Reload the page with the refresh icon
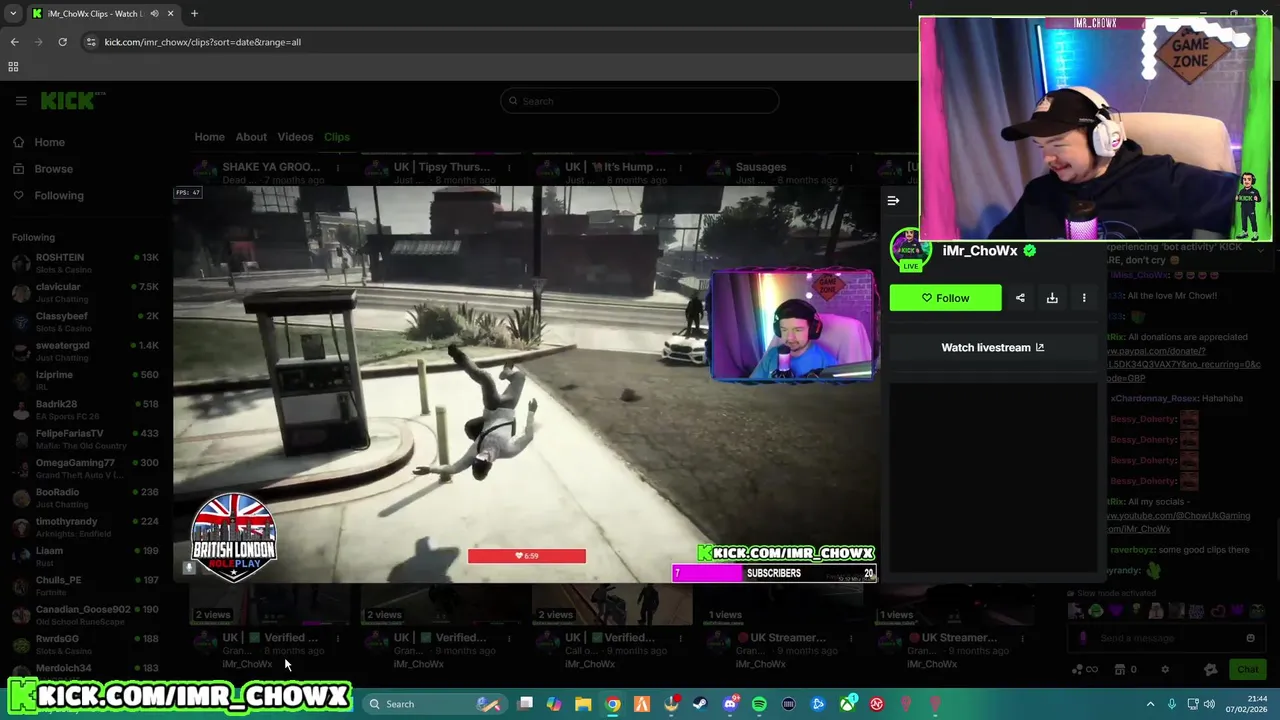 click(62, 42)
